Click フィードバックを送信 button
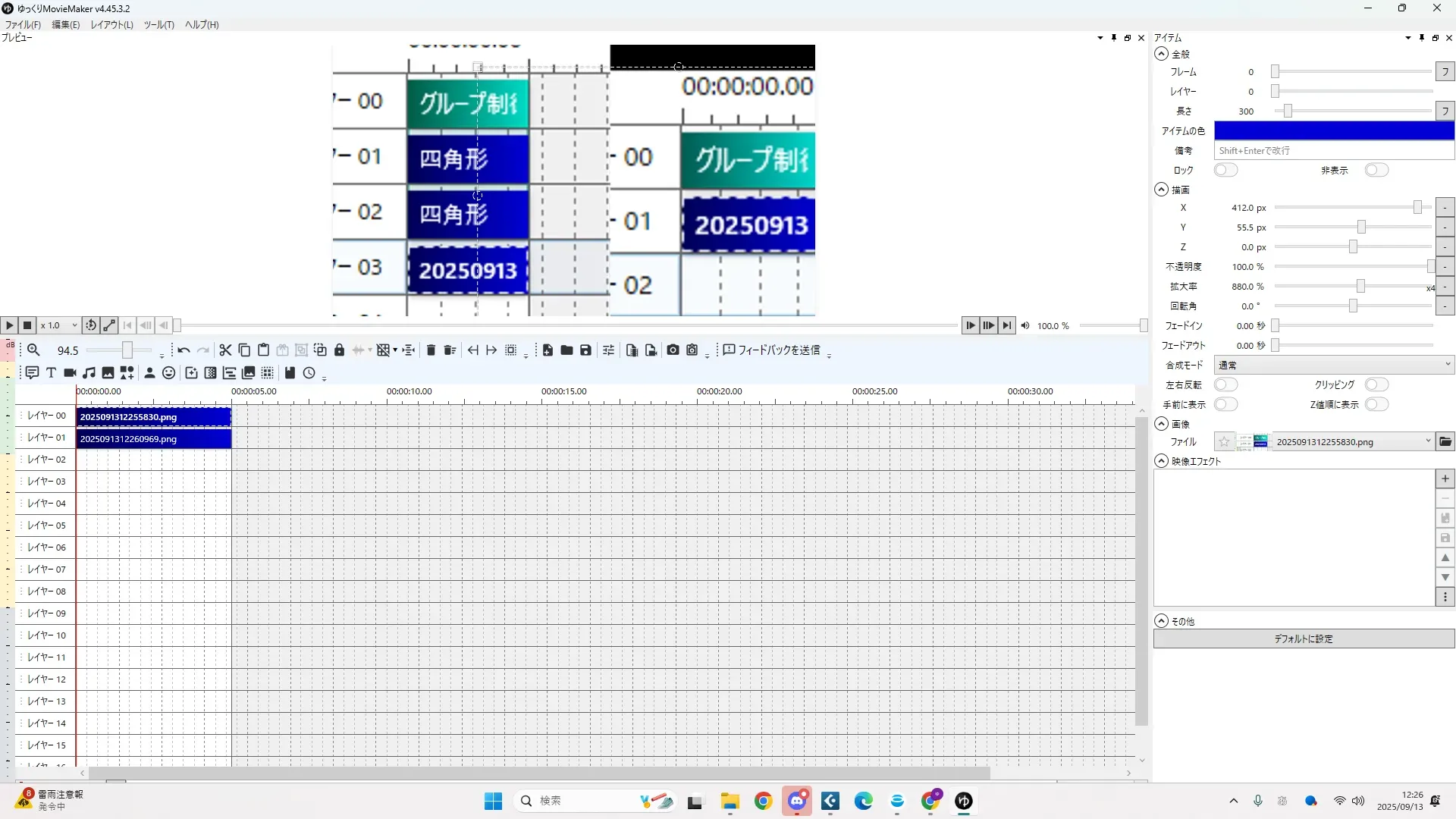The width and height of the screenshot is (1456, 819). [x=772, y=350]
